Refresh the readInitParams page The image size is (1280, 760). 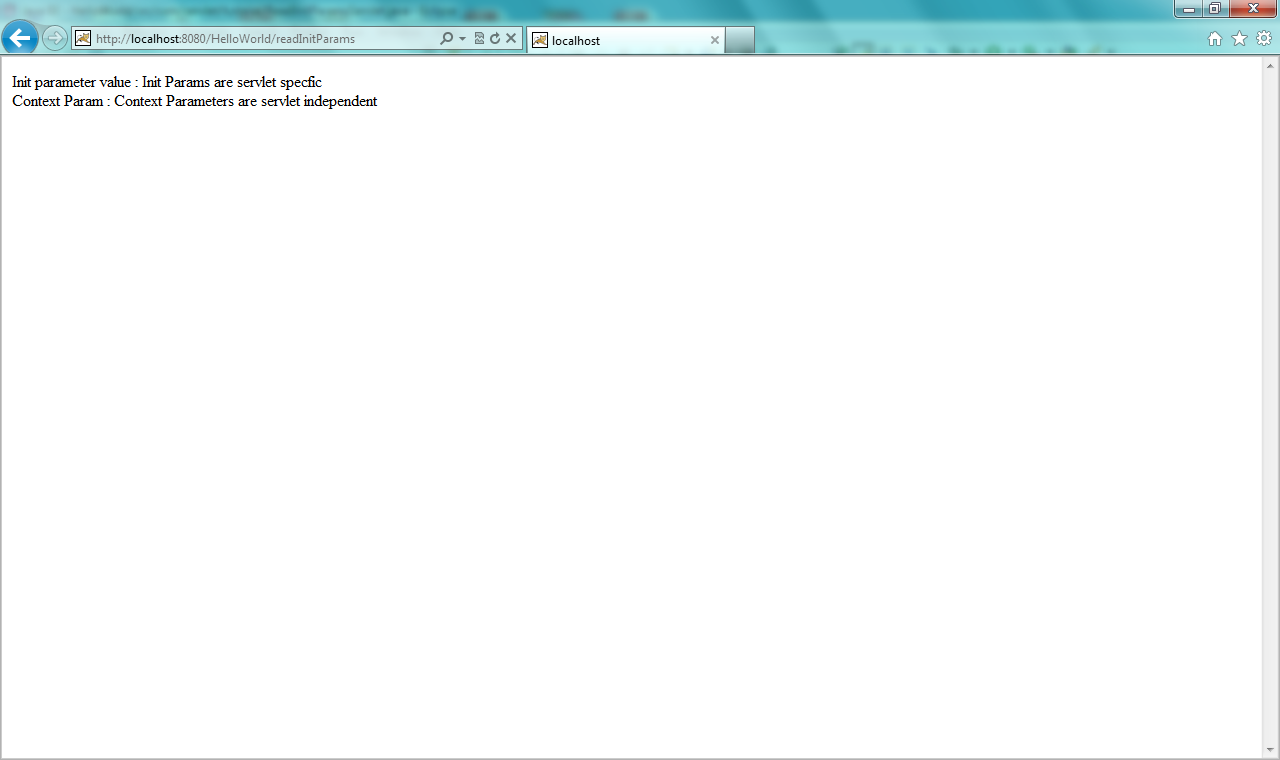(494, 39)
